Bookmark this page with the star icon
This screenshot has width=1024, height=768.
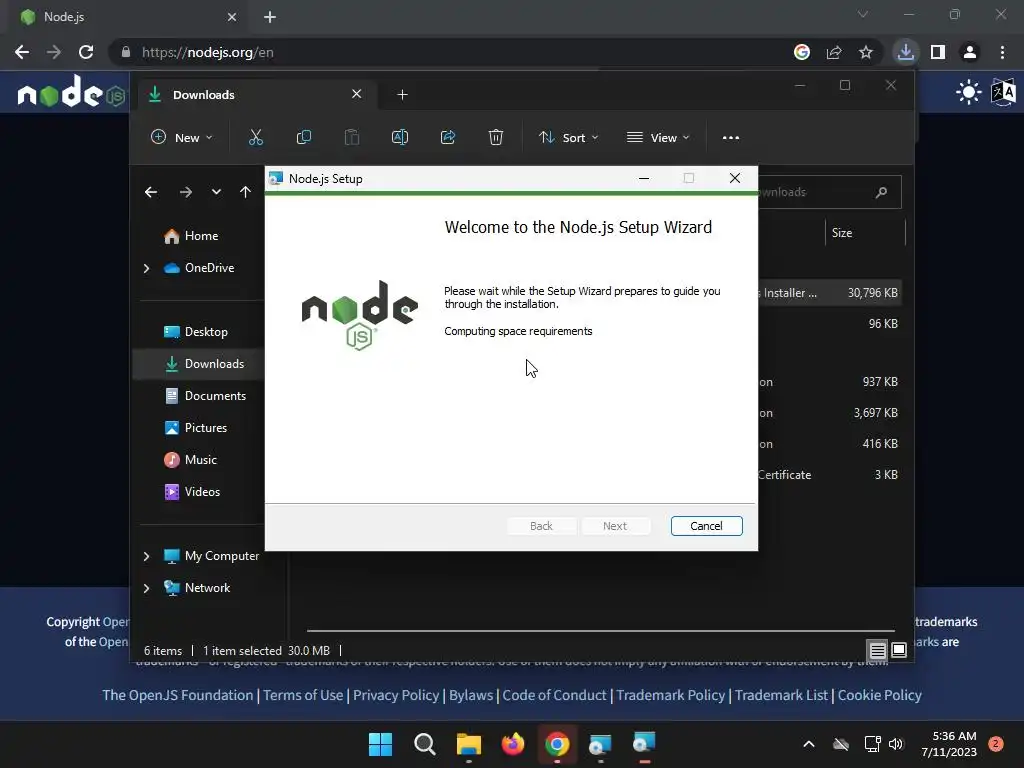[x=865, y=52]
